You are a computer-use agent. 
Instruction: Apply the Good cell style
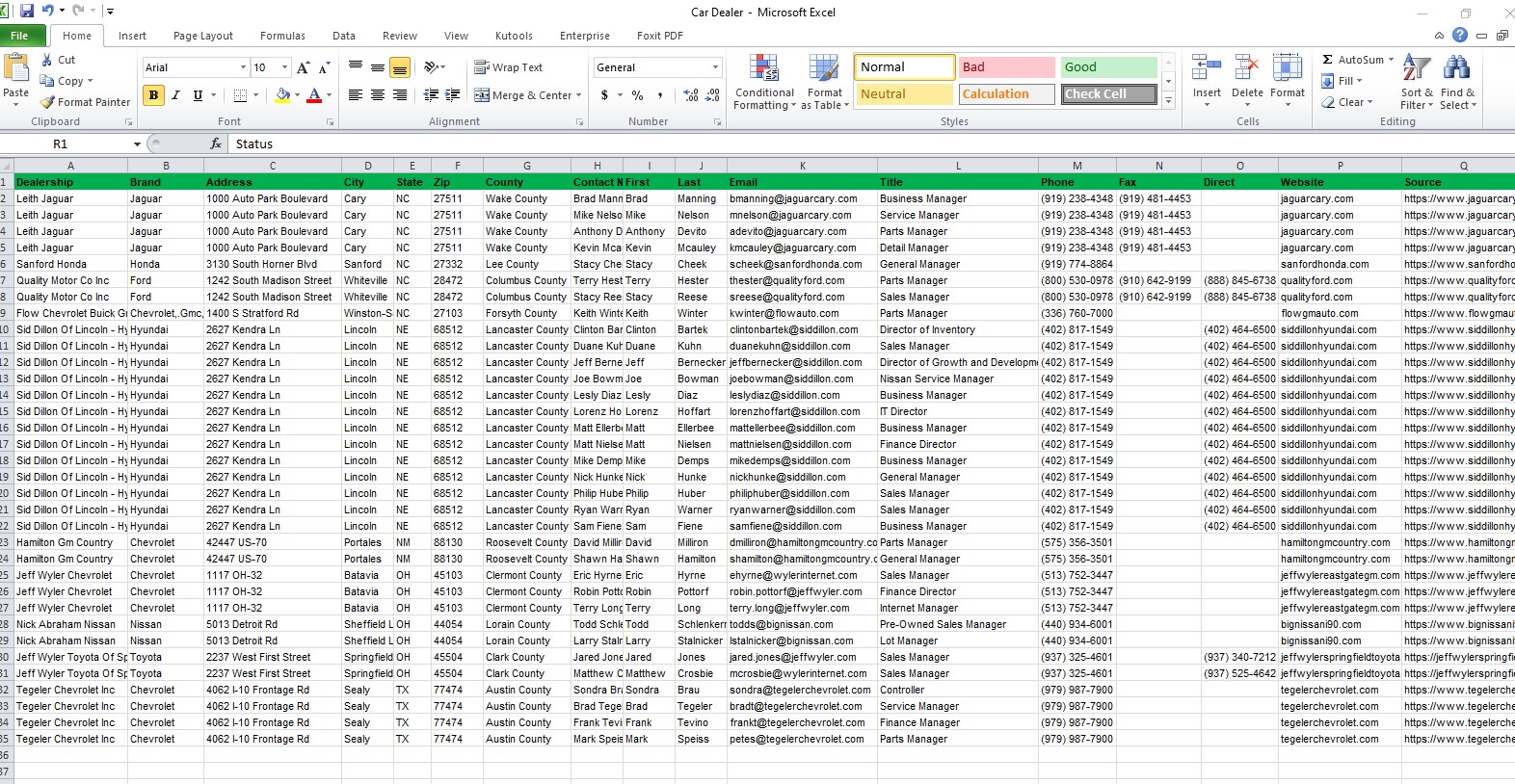1108,67
